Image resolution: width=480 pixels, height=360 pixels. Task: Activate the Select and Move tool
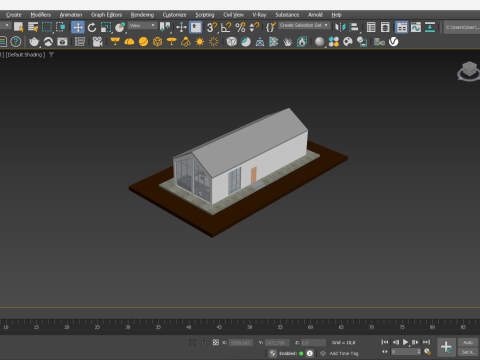[x=78, y=27]
